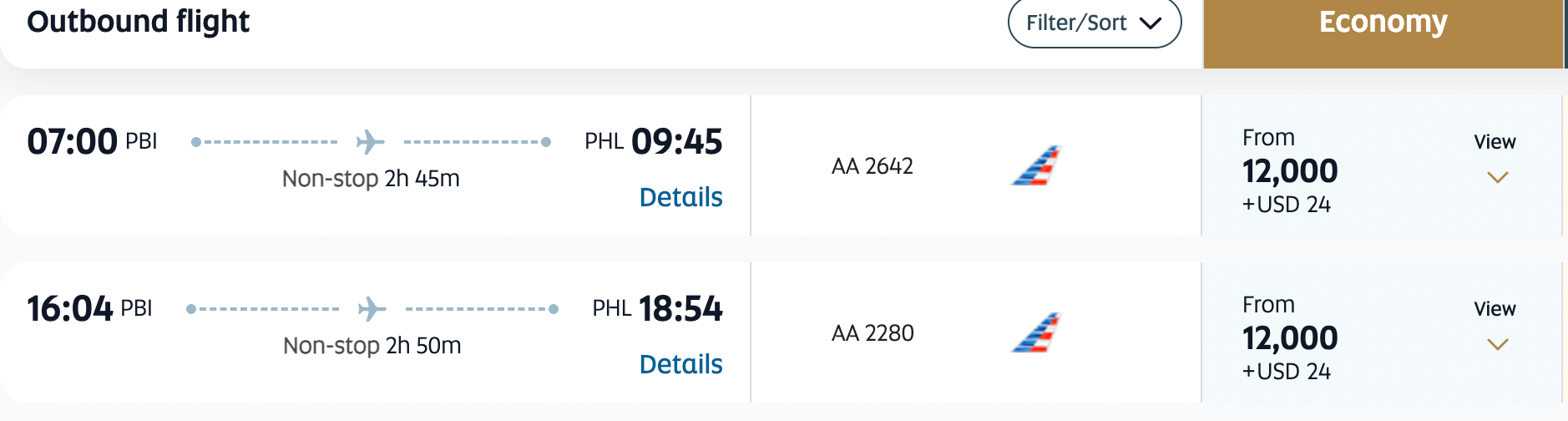Click the Outbound flight heading
The width and height of the screenshot is (1568, 421).
pyautogui.click(x=138, y=22)
